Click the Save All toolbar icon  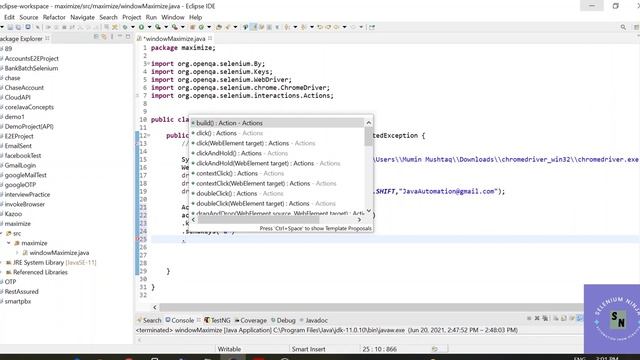point(18,27)
